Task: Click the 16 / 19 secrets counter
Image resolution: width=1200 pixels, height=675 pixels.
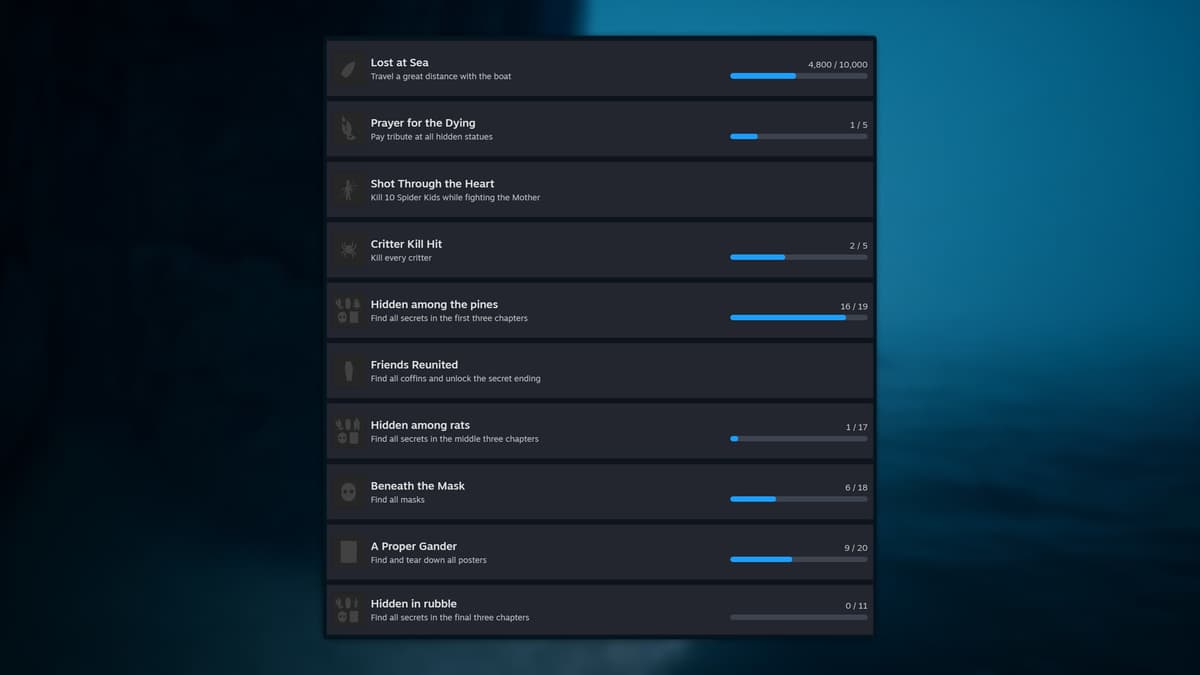Action: [853, 306]
